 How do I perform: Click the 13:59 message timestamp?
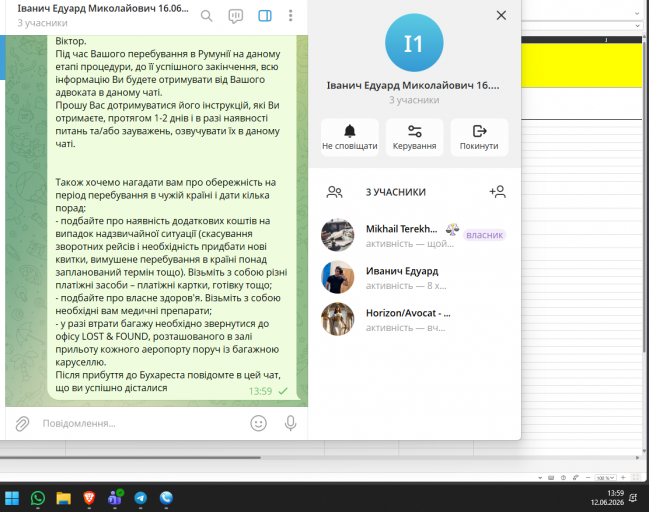click(260, 392)
